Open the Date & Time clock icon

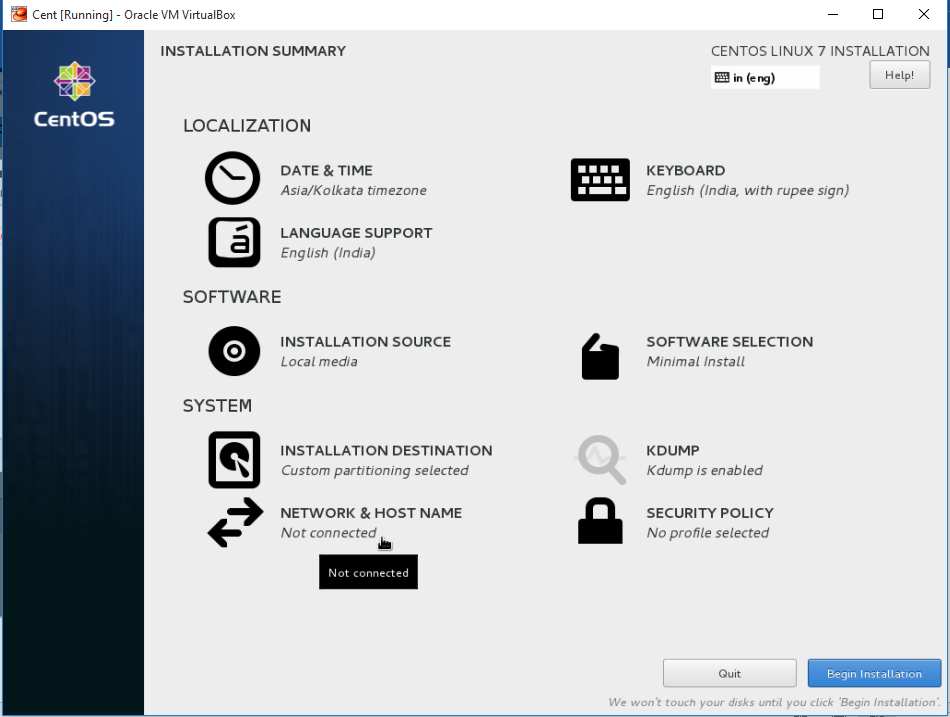coord(233,178)
